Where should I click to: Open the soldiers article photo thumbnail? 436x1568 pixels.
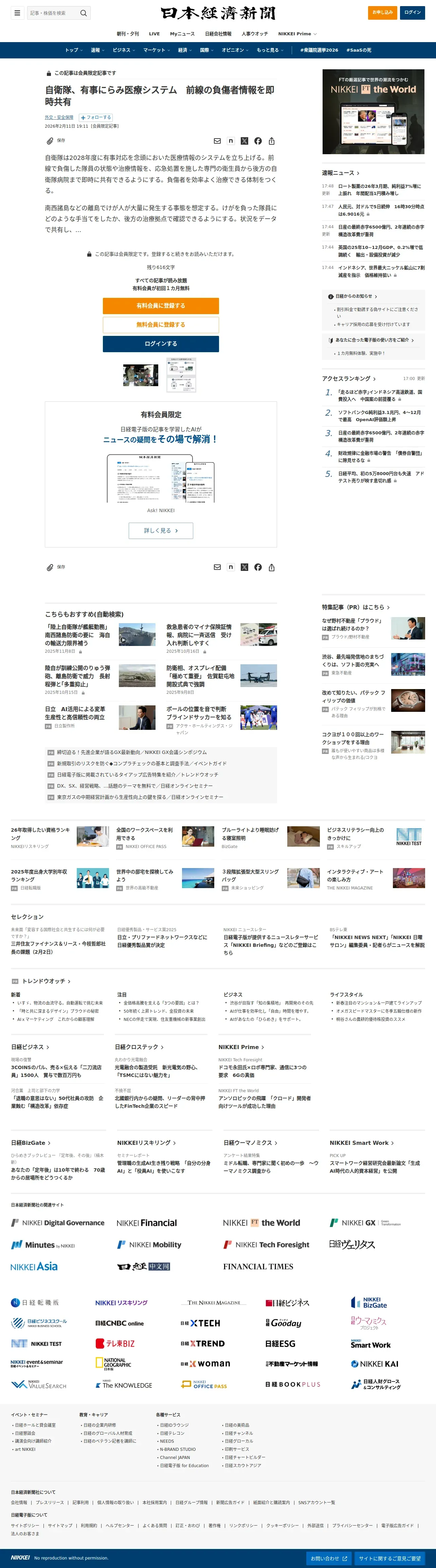(141, 375)
